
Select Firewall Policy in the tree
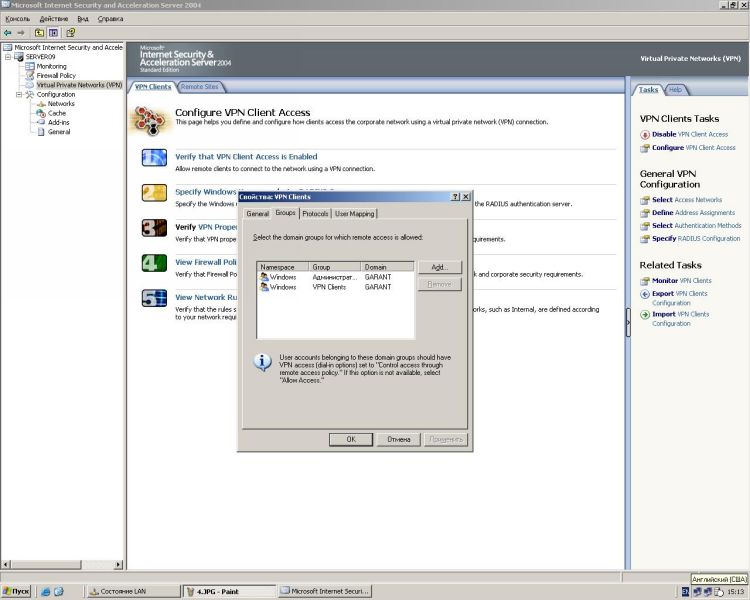(56, 75)
